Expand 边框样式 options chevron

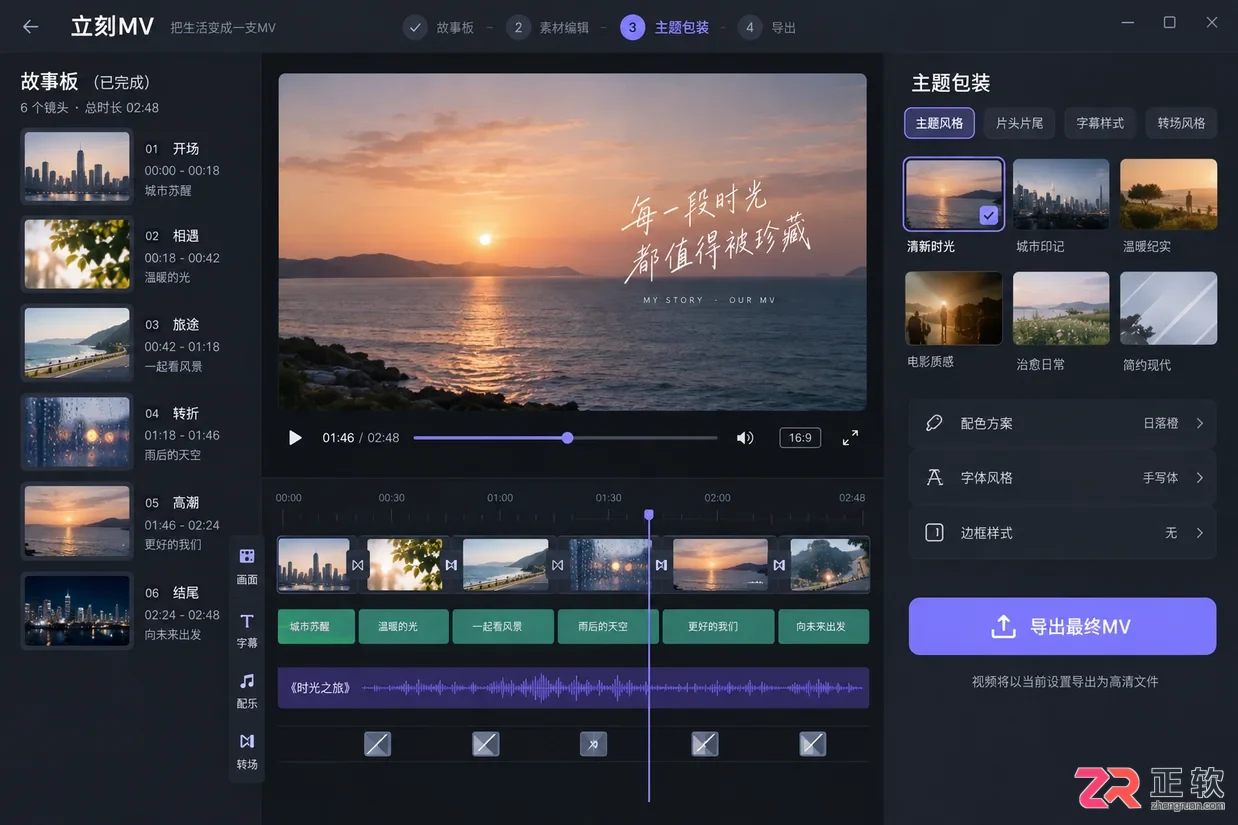(1200, 533)
